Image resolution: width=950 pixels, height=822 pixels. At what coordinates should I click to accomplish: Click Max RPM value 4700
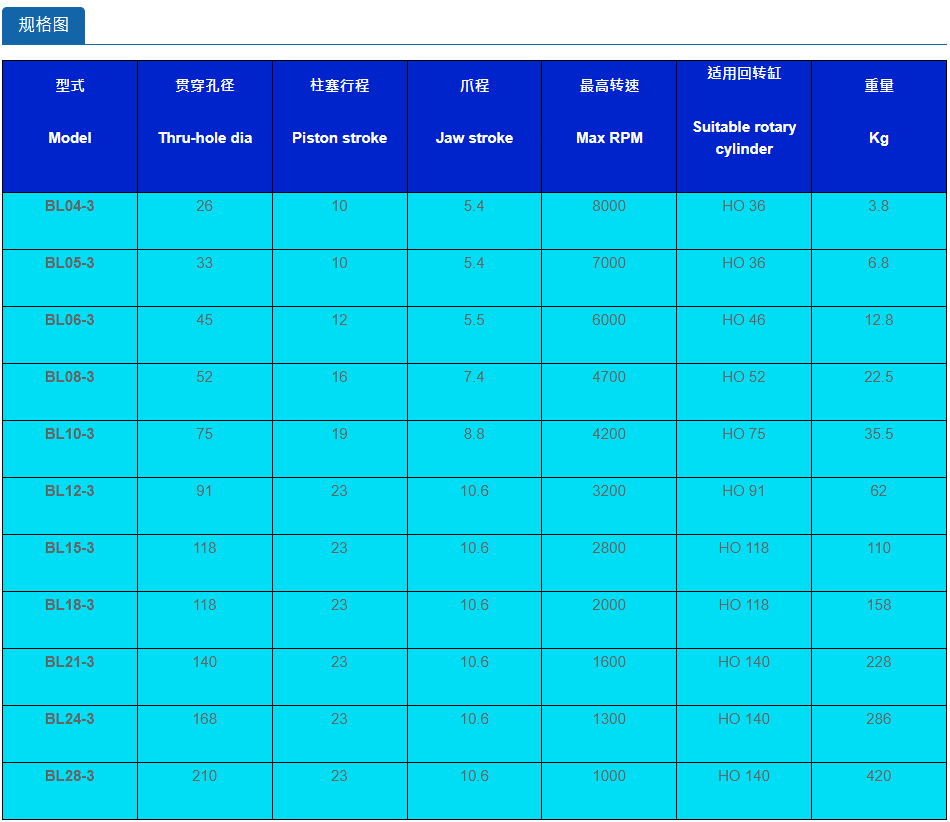click(609, 377)
